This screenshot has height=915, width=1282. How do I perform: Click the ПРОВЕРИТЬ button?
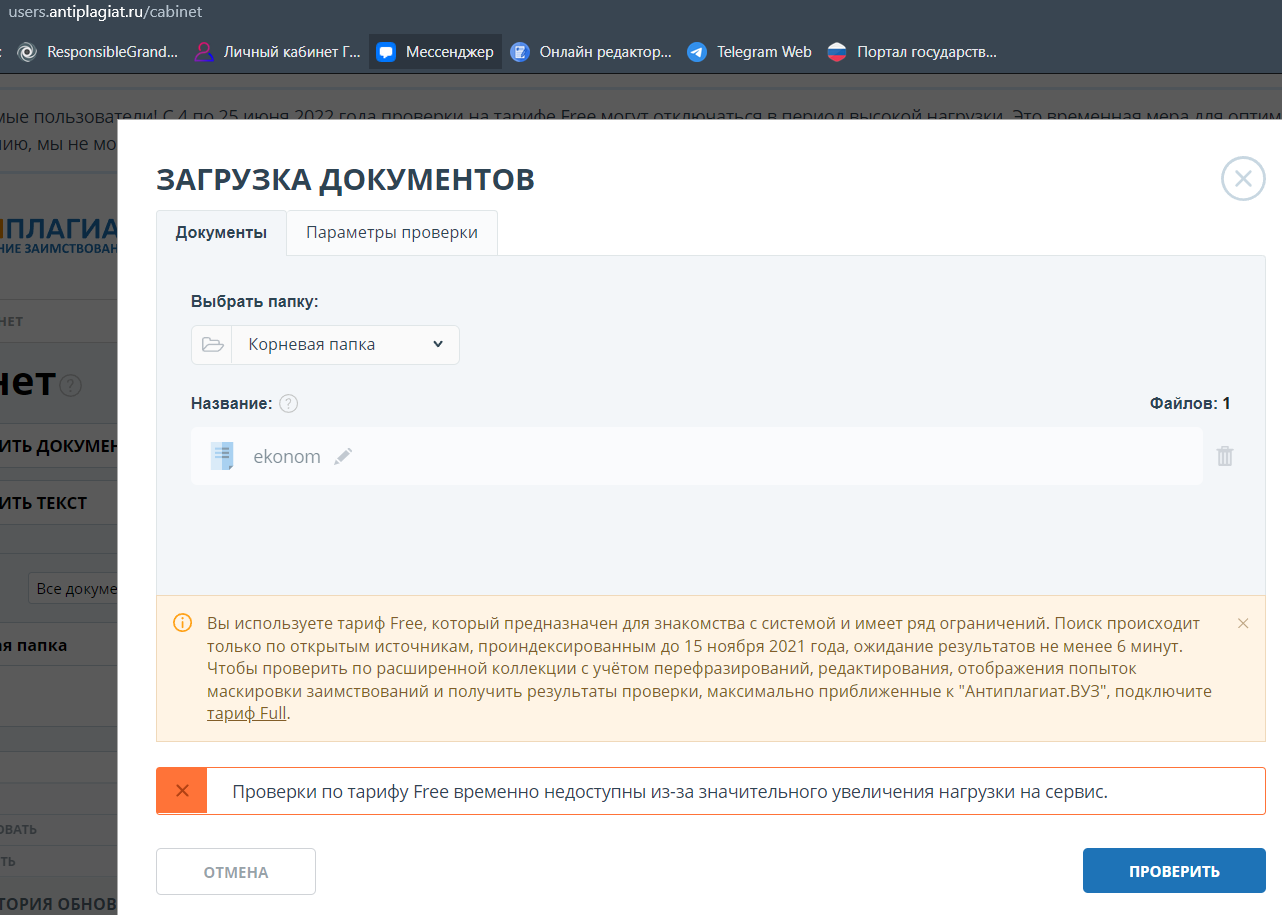[1174, 871]
